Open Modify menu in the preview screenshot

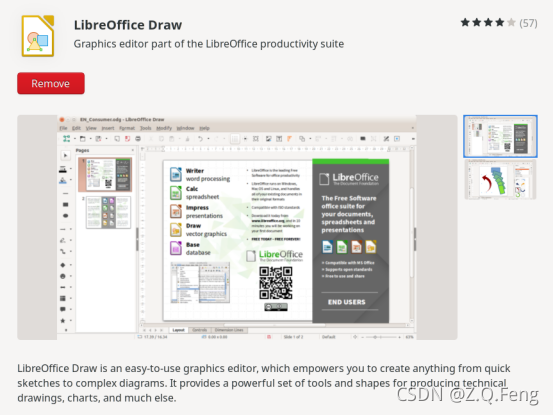pyautogui.click(x=164, y=128)
